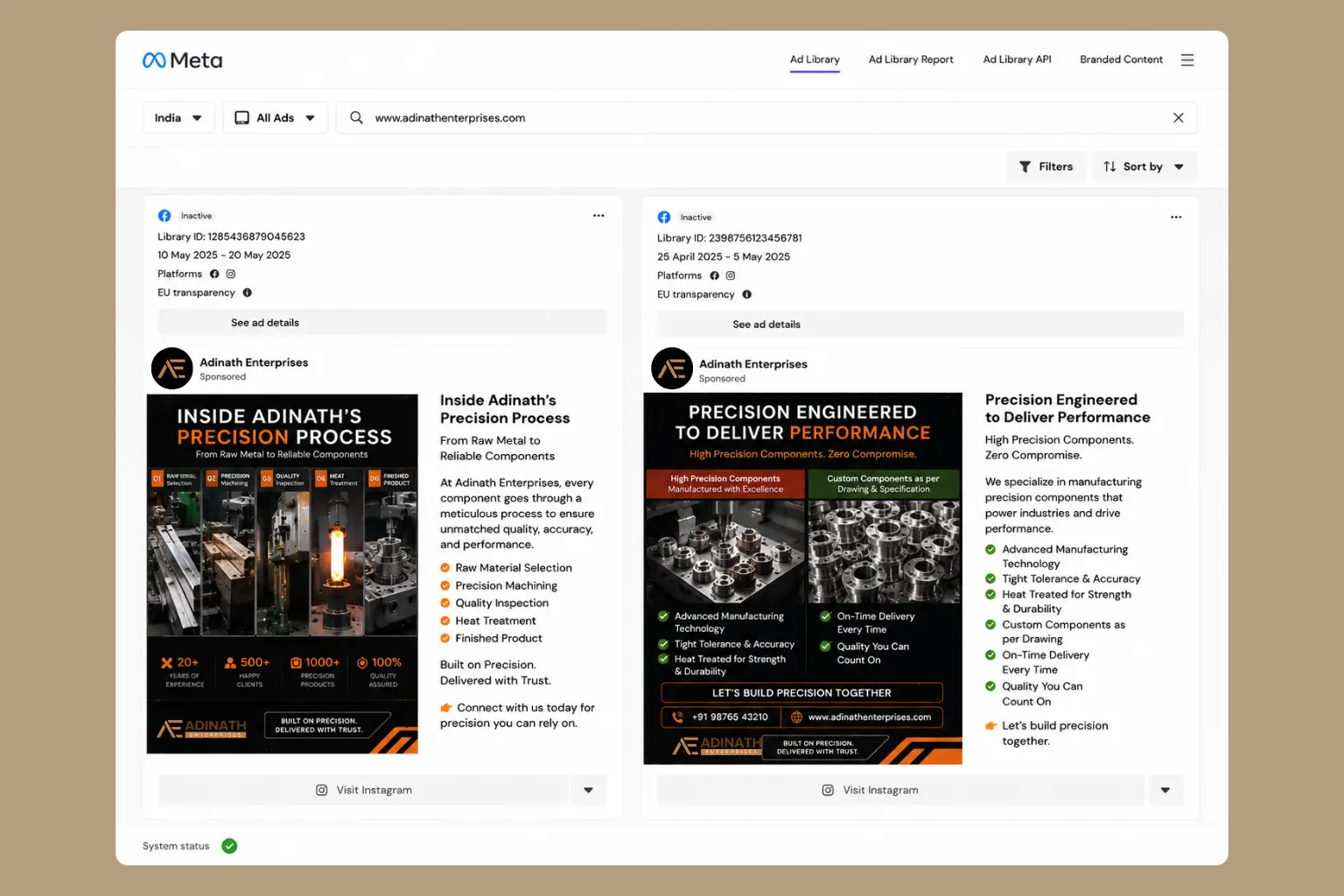
Task: Click Facebook icon beside Inactive on first ad
Action: [164, 215]
